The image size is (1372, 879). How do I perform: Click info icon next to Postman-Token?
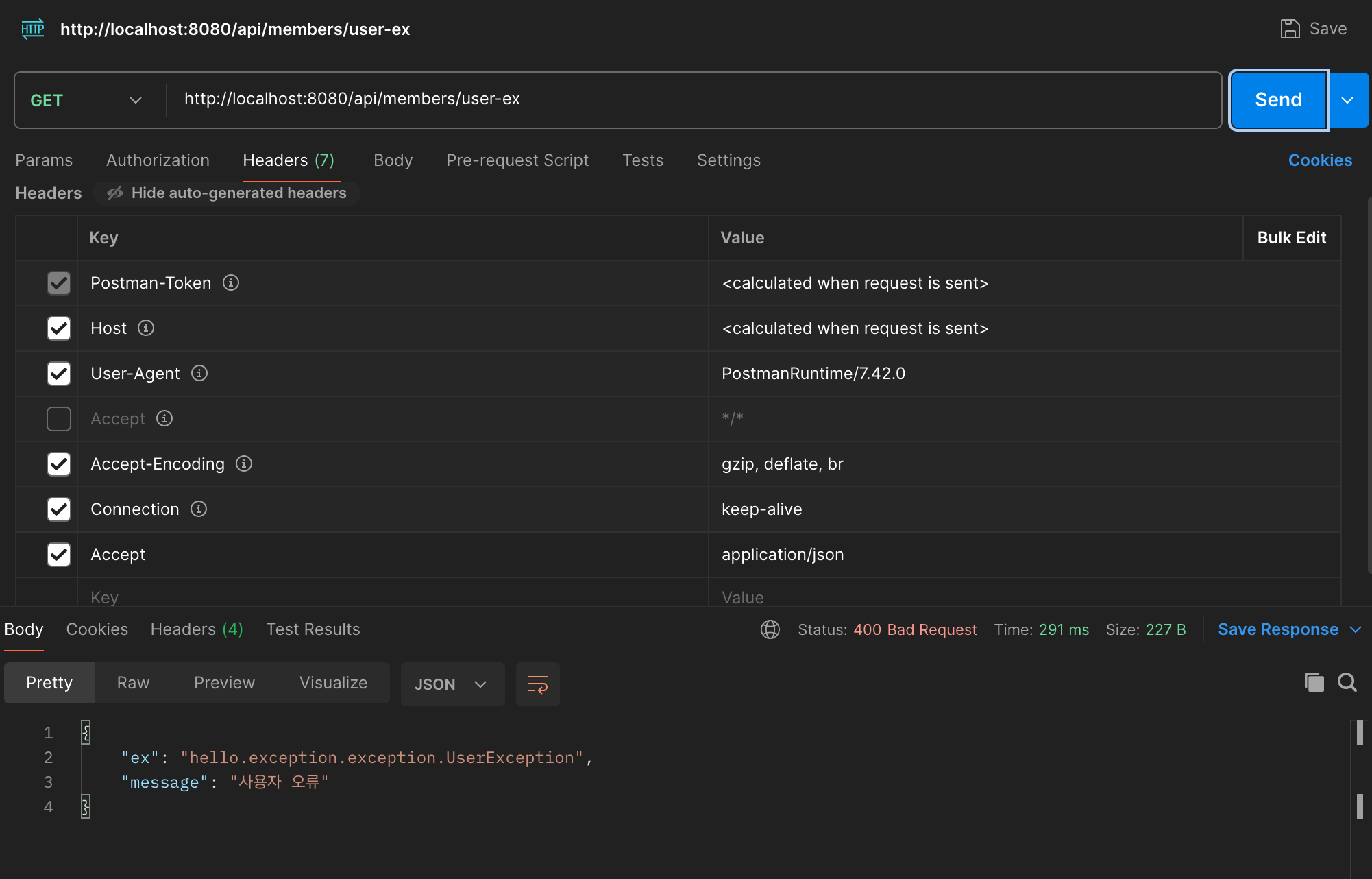[x=231, y=282]
